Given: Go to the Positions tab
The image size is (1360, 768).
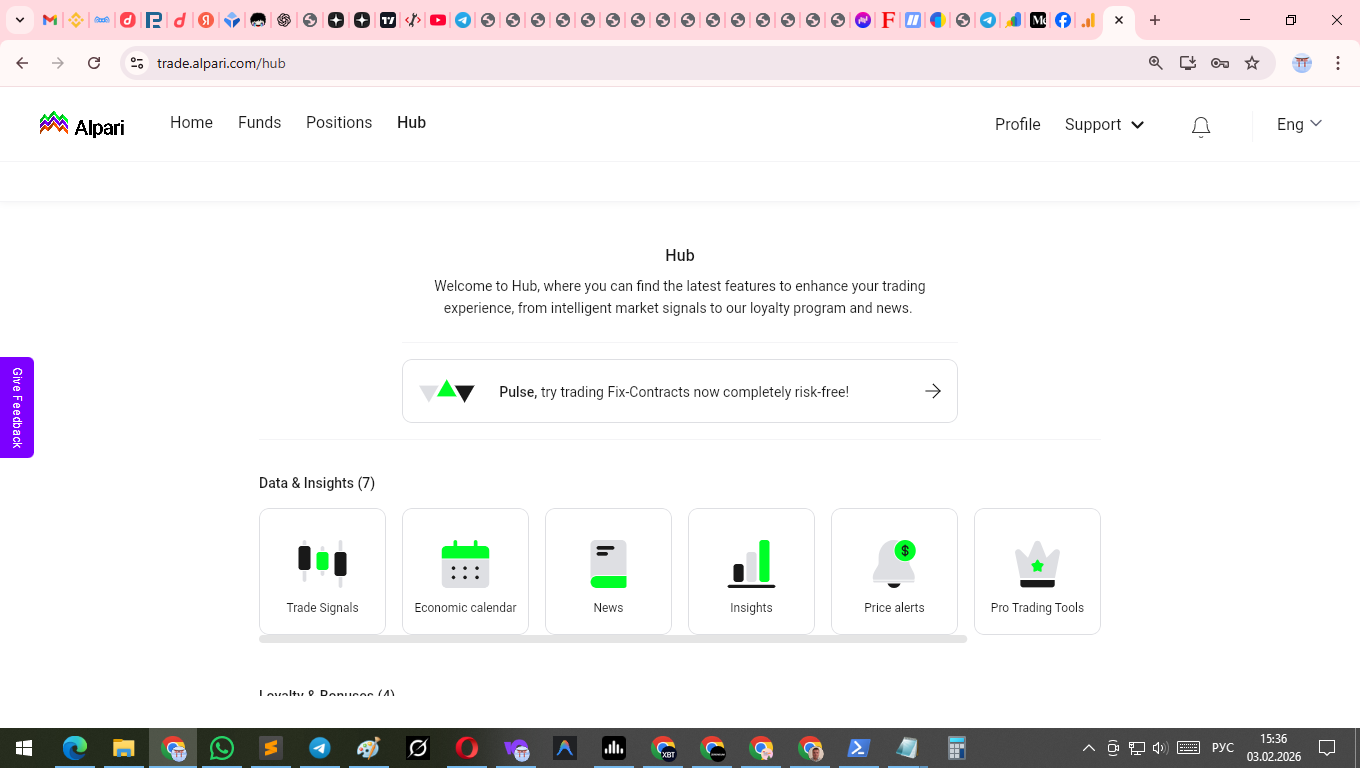Looking at the screenshot, I should tap(338, 122).
